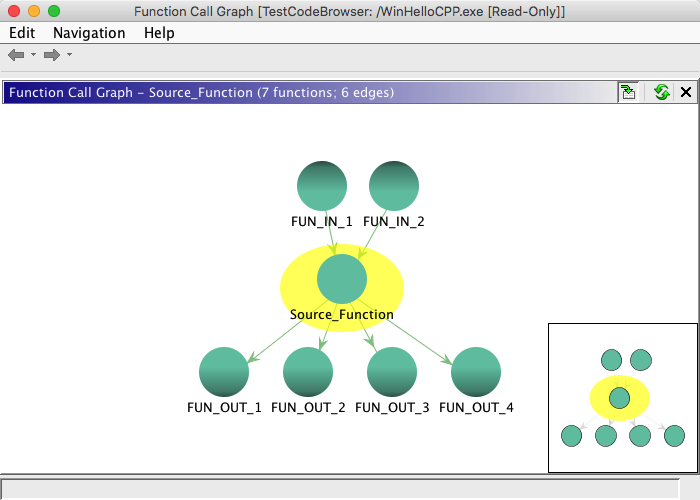Open the Edit menu
Viewport: 700px width, 500px height.
(x=22, y=33)
